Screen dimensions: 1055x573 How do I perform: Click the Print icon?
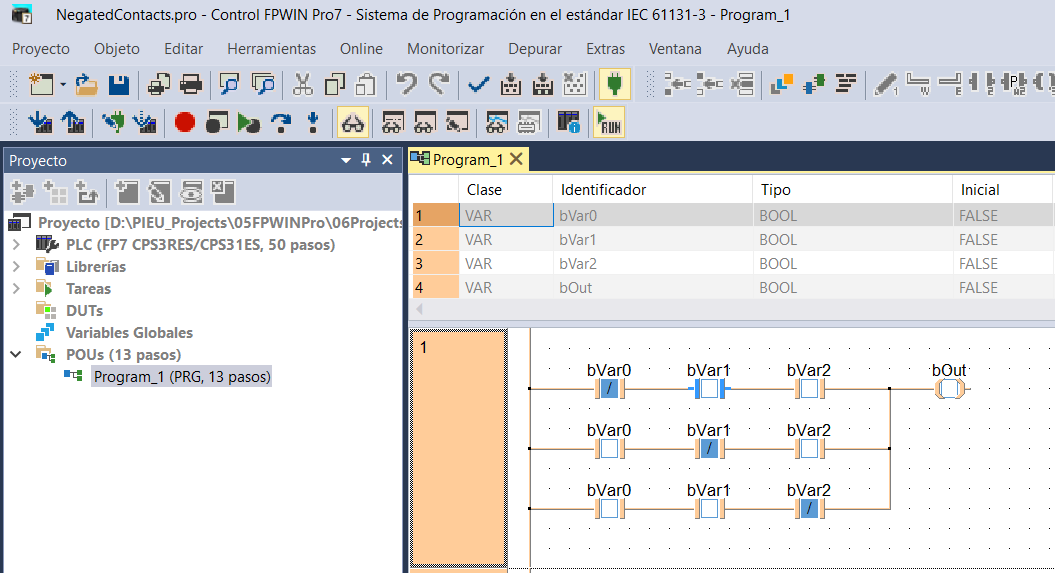[191, 85]
